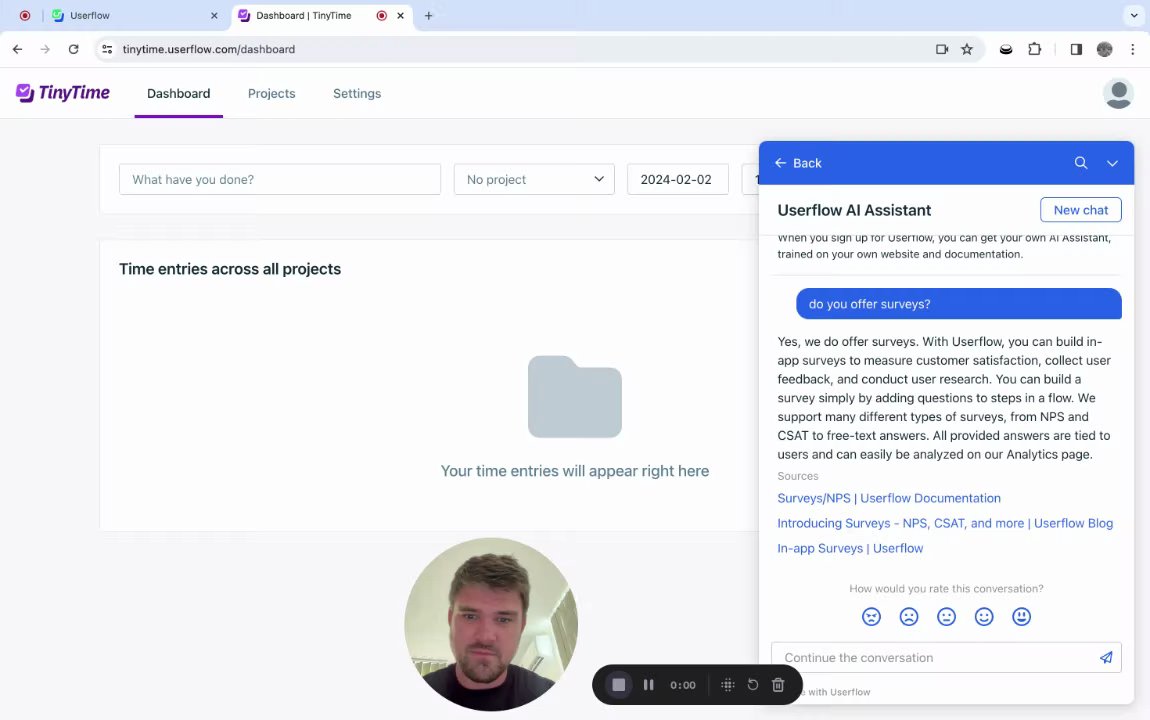Click the camera indicator in address bar
The height and width of the screenshot is (720, 1150).
click(x=942, y=49)
